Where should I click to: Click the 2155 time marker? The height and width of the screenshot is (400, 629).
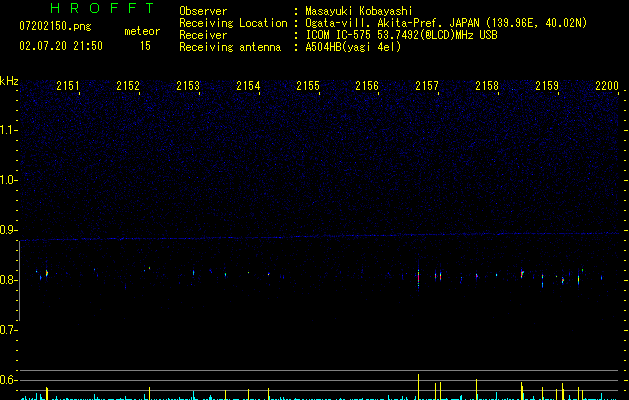(x=308, y=86)
